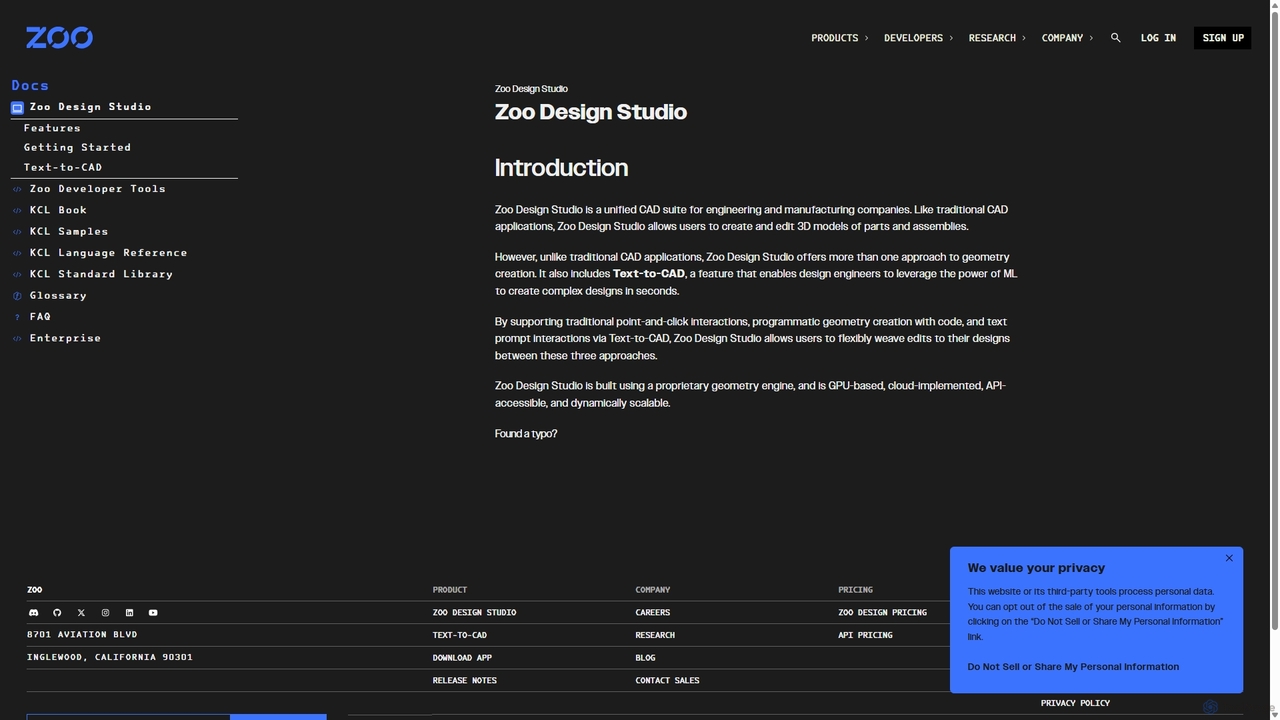Open Text-to-CAD footer link
Screen dimensions: 1280x720
460,635
